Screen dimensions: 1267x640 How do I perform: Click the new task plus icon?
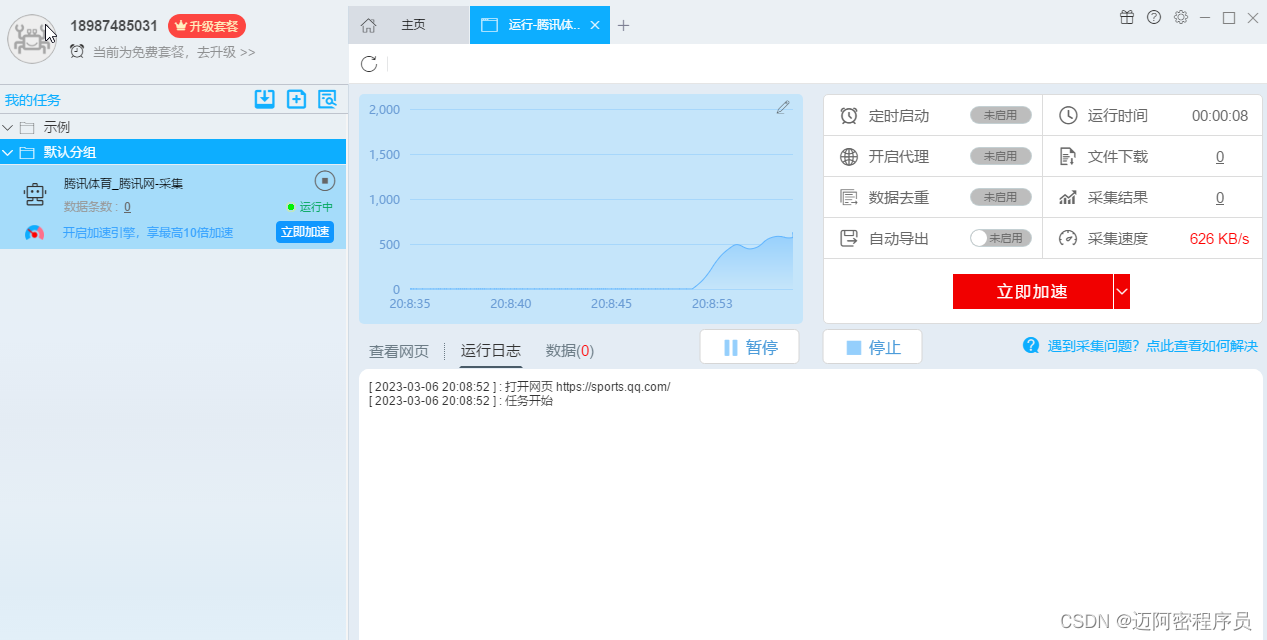(296, 99)
